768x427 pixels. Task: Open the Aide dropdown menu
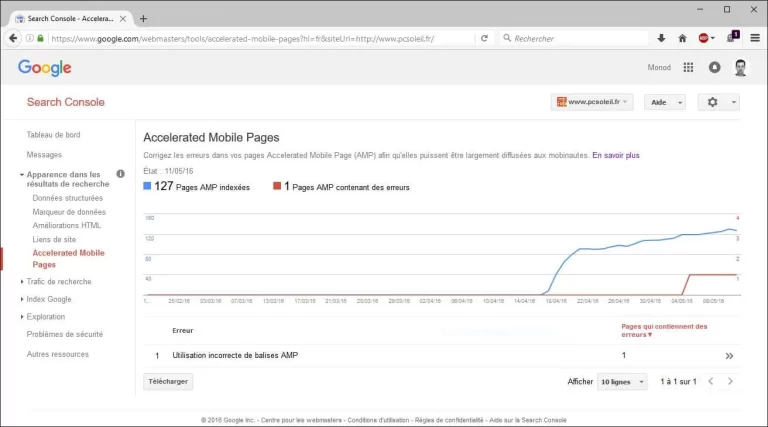(x=665, y=102)
